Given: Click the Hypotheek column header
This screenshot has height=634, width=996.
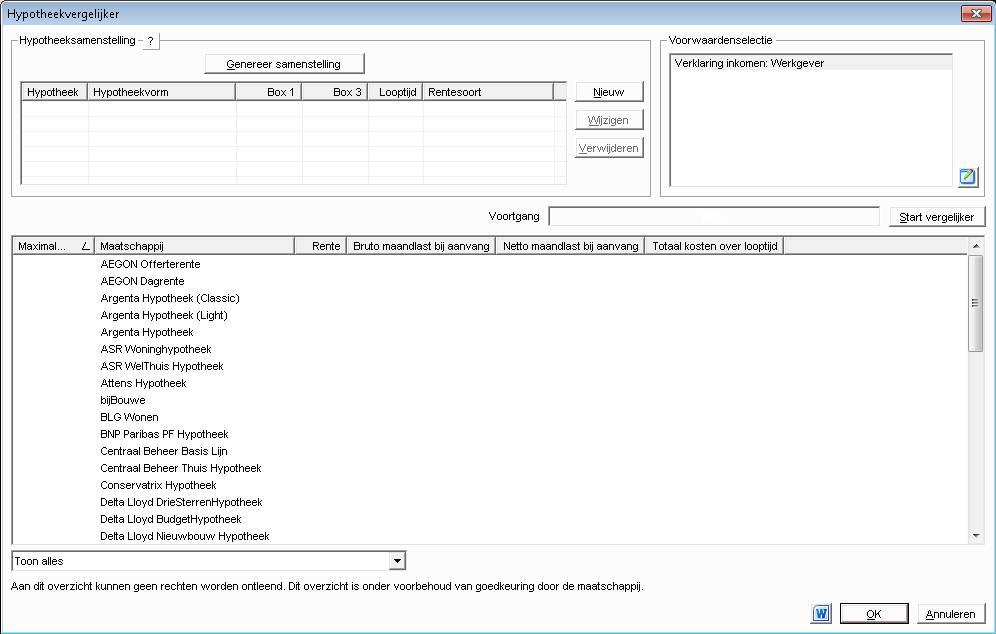Looking at the screenshot, I should [x=55, y=92].
